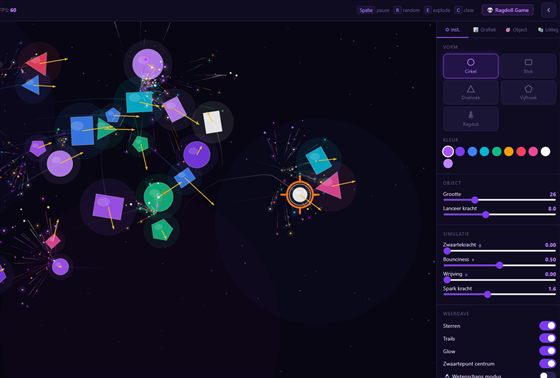560x378 pixels.
Task: Switch to the Inst. tab
Action: click(452, 30)
